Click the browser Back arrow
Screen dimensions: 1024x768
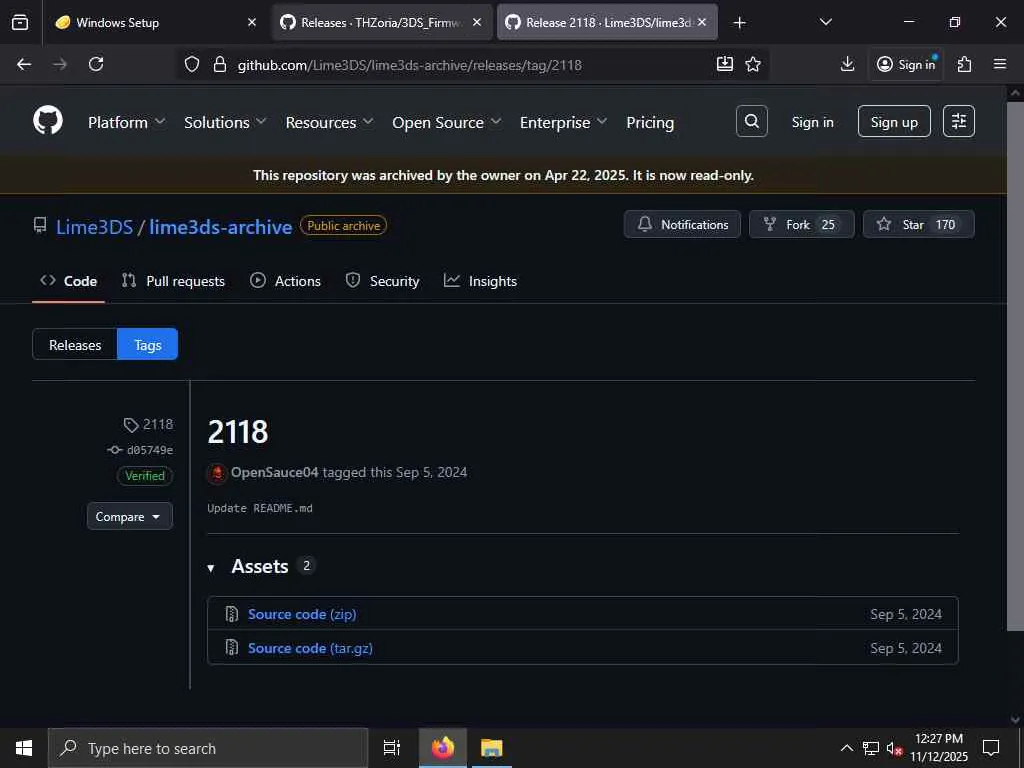pyautogui.click(x=24, y=64)
